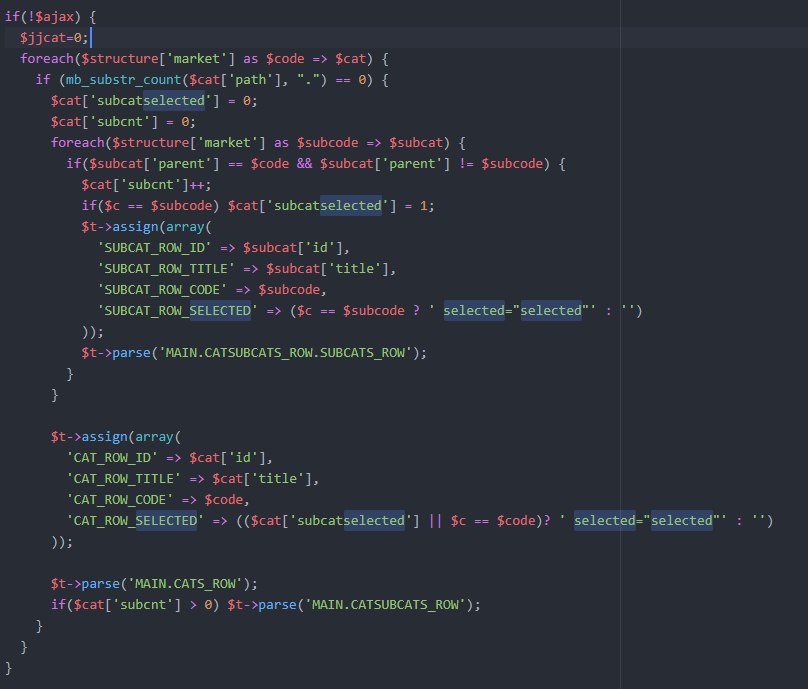Click $subcat['id'] value
This screenshot has height=689, width=808.
(x=293, y=248)
